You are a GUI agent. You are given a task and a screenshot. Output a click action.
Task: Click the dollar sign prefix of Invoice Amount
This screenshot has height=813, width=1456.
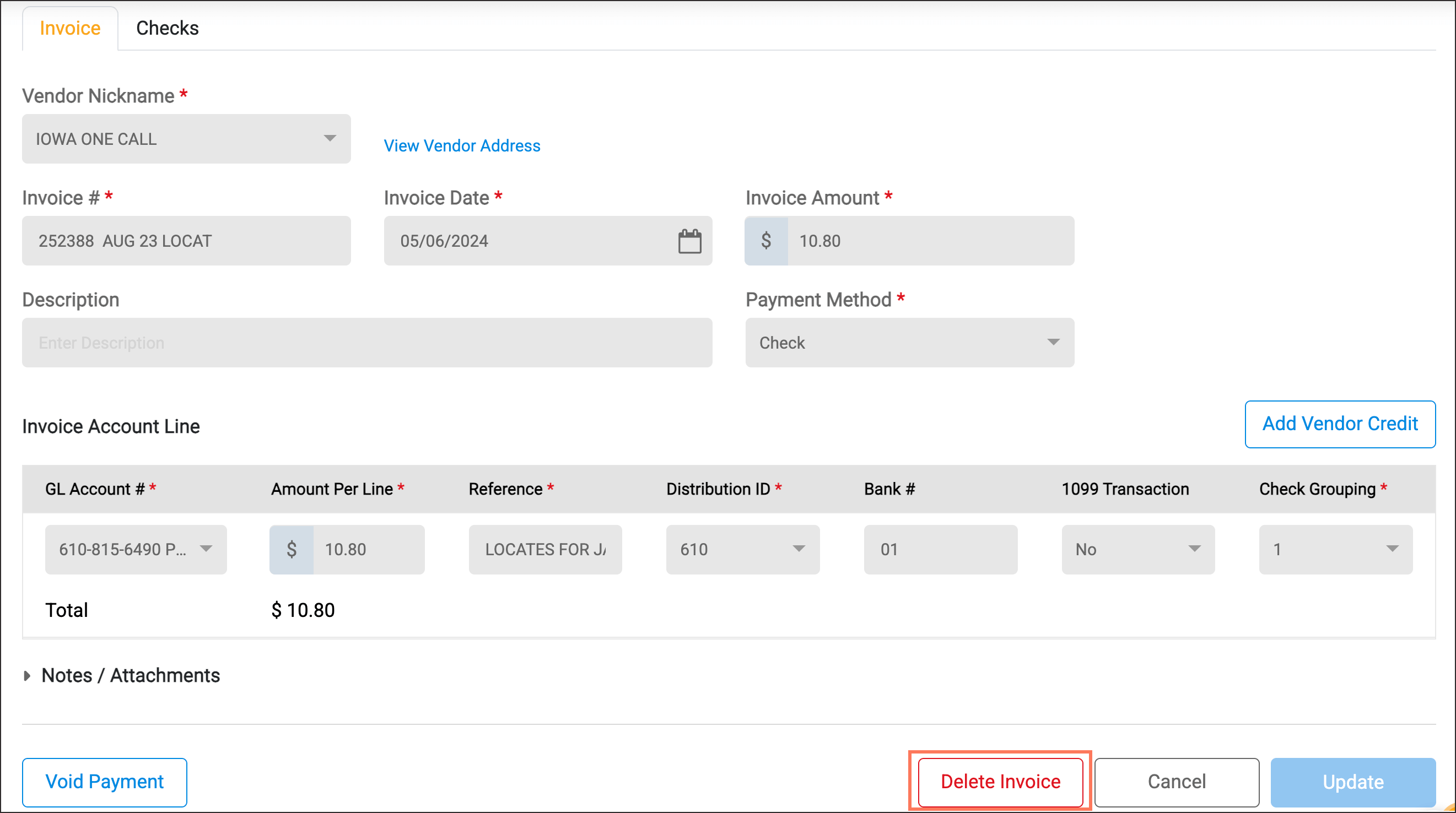767,241
